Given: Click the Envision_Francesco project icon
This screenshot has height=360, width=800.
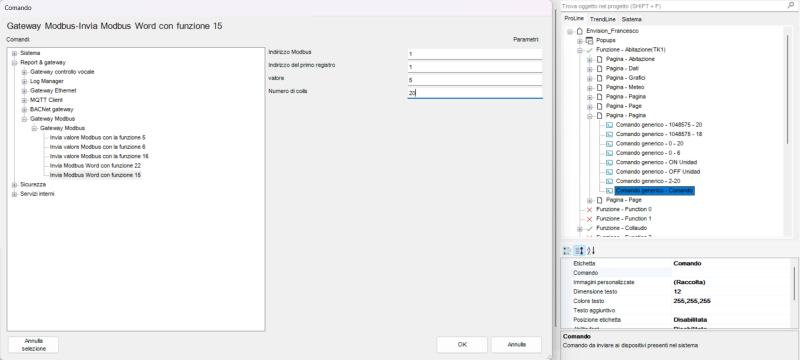Looking at the screenshot, I should [579, 31].
